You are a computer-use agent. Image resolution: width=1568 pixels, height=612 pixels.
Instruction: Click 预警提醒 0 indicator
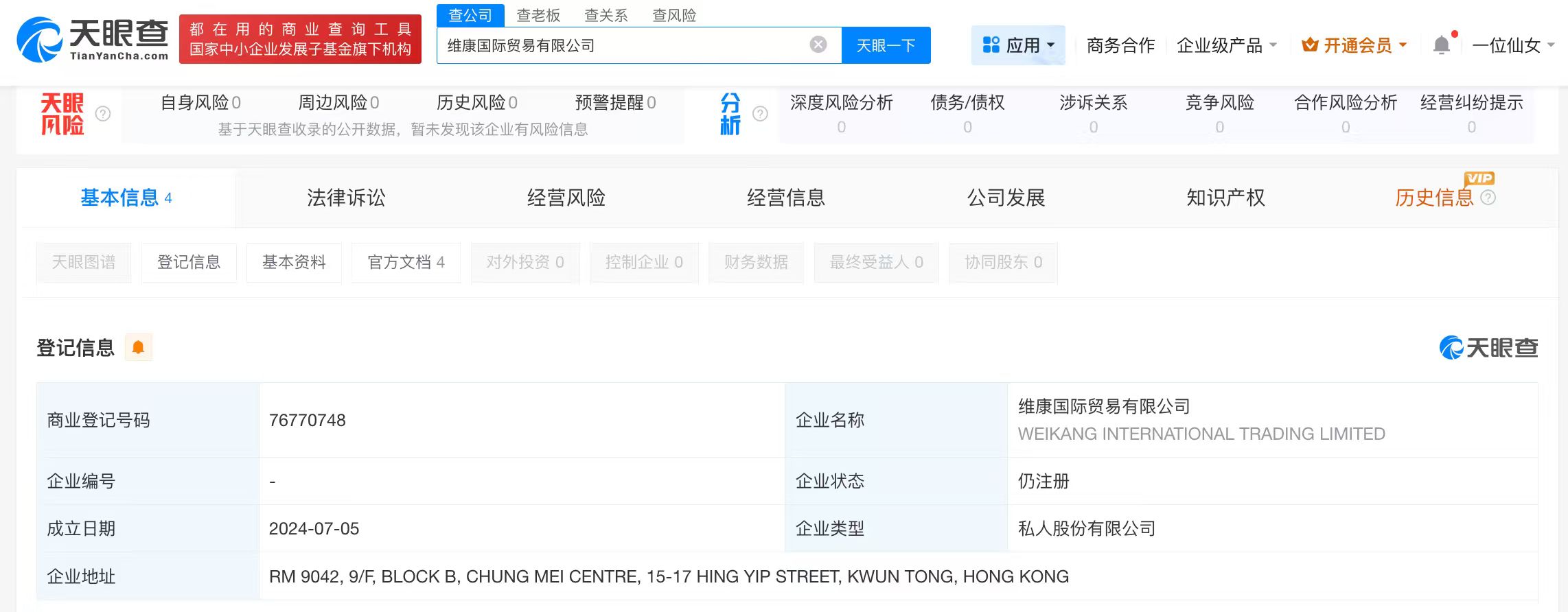coord(616,103)
